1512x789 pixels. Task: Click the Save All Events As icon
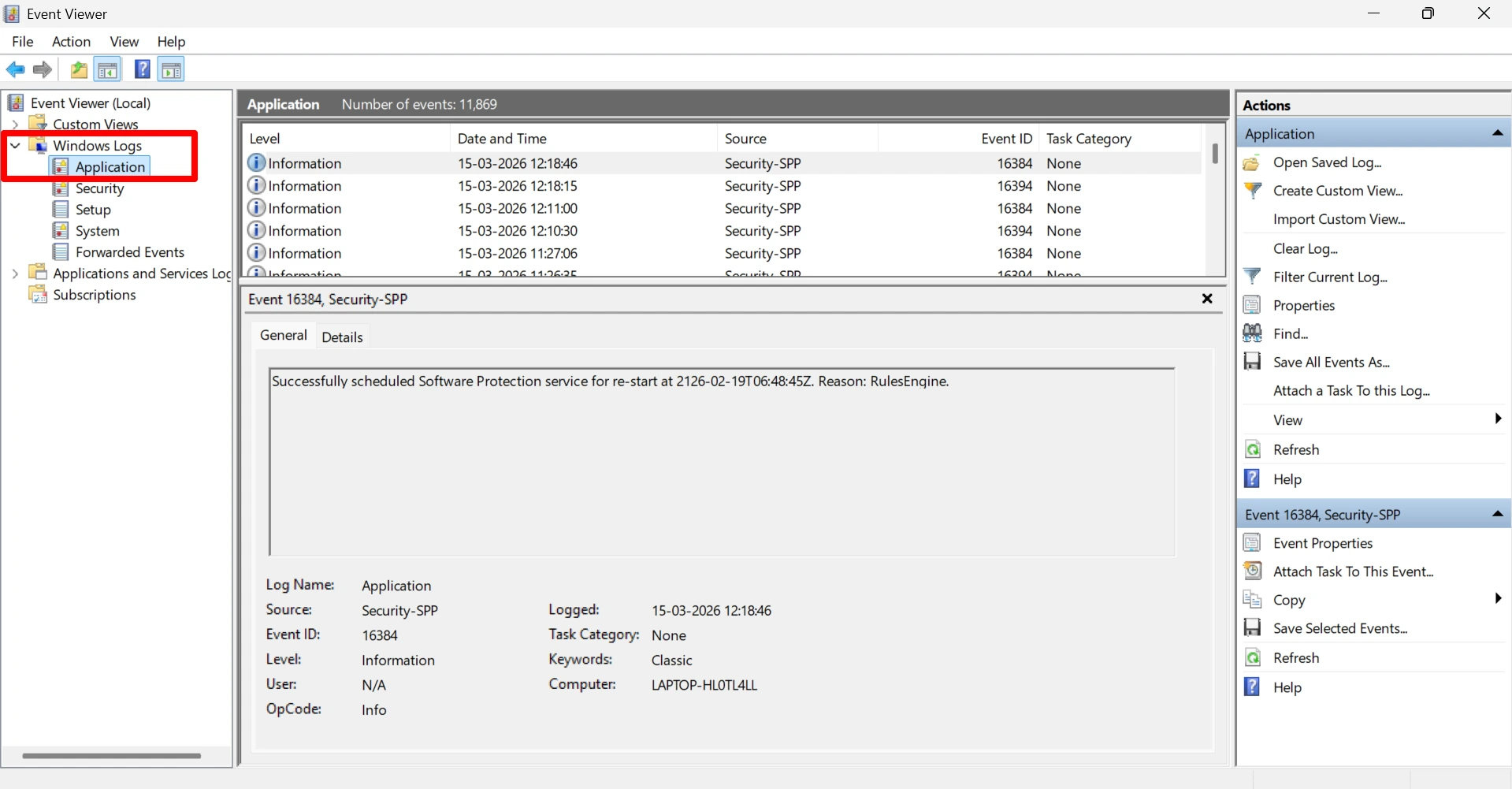point(1253,361)
